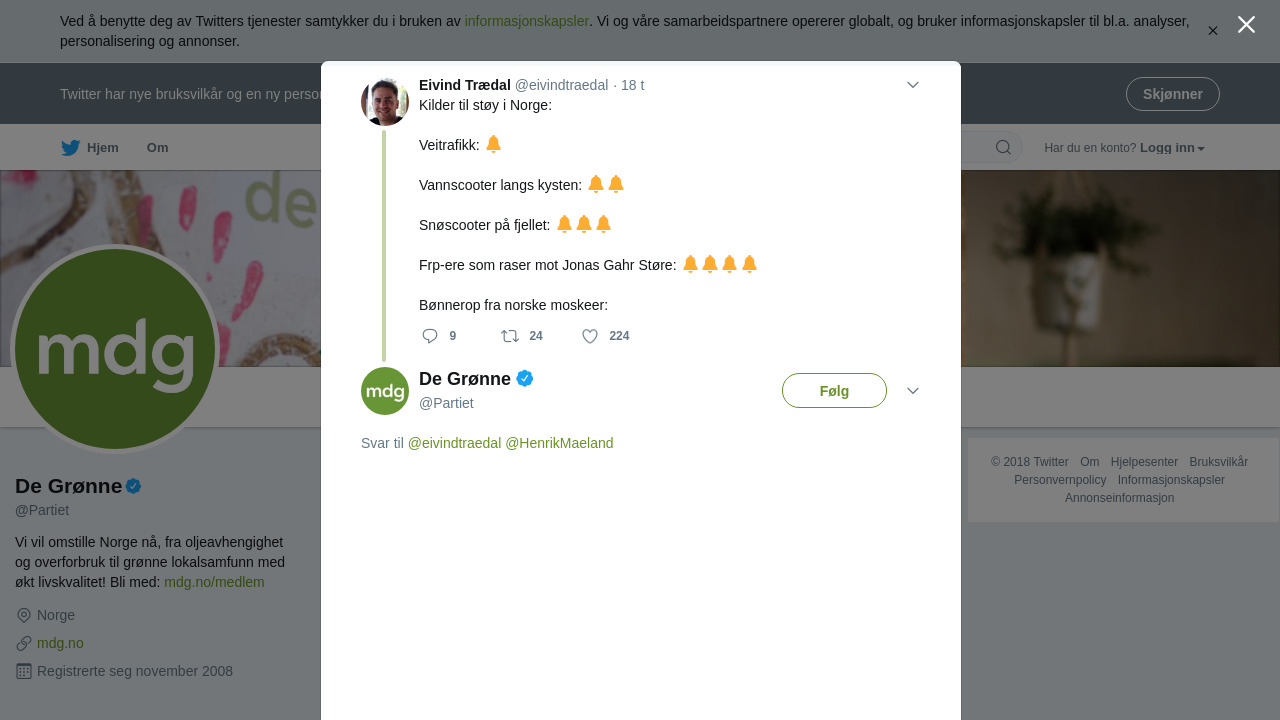Screen dimensions: 1280x720
Task: Open Eivind Trædal's profile picture
Action: 385,101
